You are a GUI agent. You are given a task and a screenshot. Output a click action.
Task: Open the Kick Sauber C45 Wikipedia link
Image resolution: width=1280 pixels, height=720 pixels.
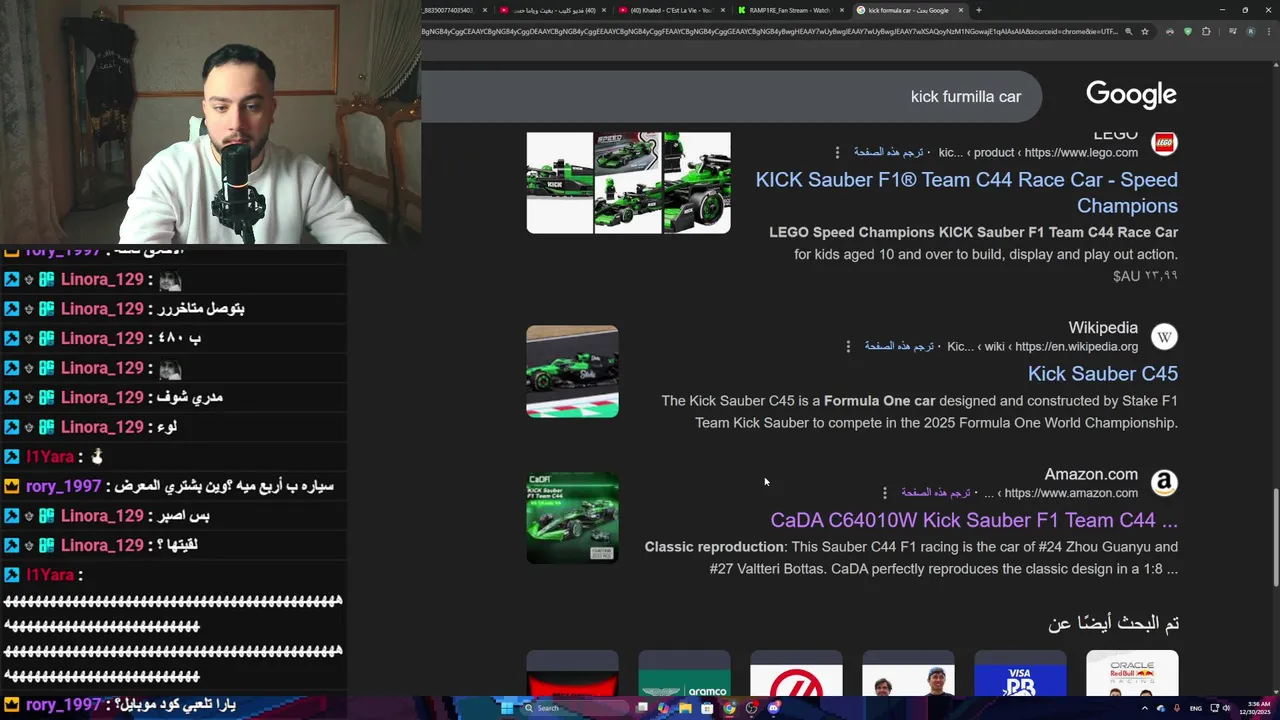tap(1103, 373)
